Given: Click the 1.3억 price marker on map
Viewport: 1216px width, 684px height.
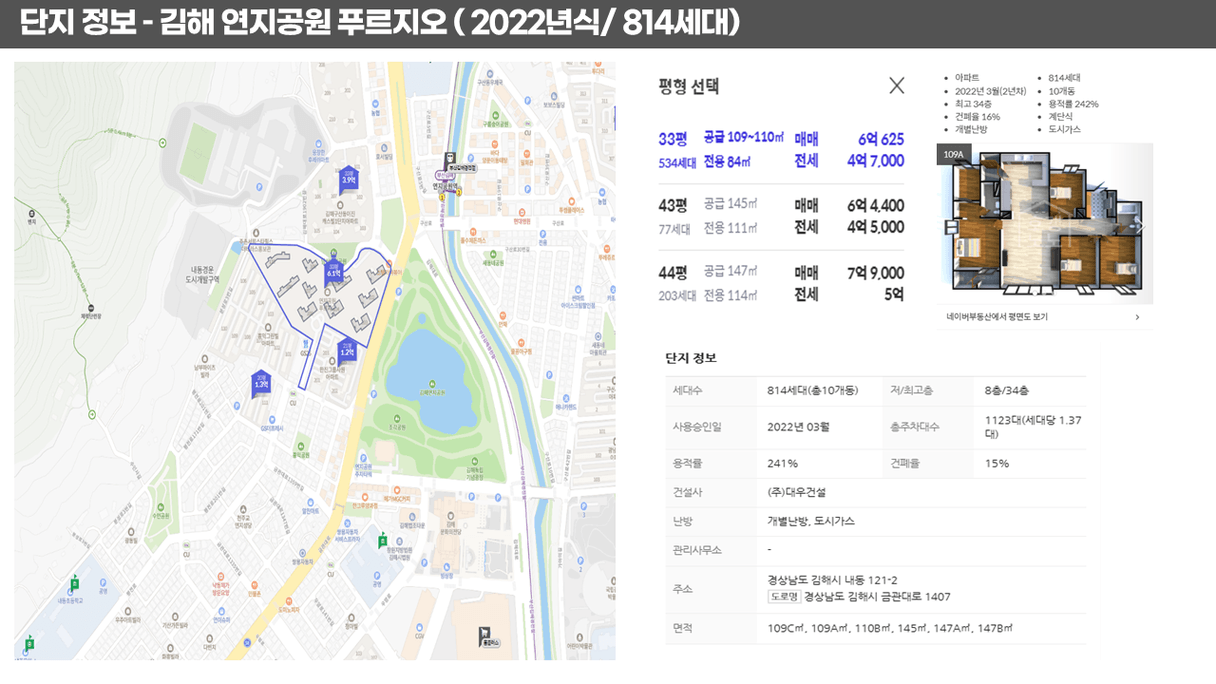Looking at the screenshot, I should click(261, 382).
